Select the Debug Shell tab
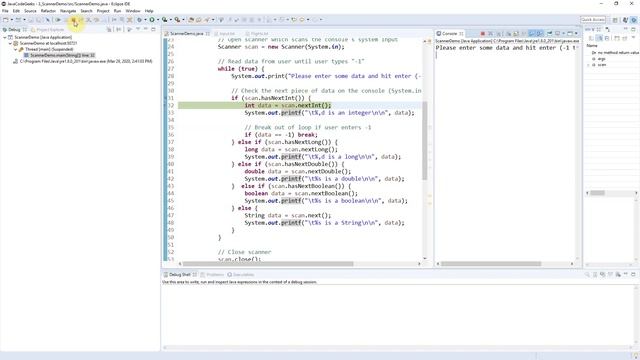The height and width of the screenshot is (360, 640). click(180, 275)
